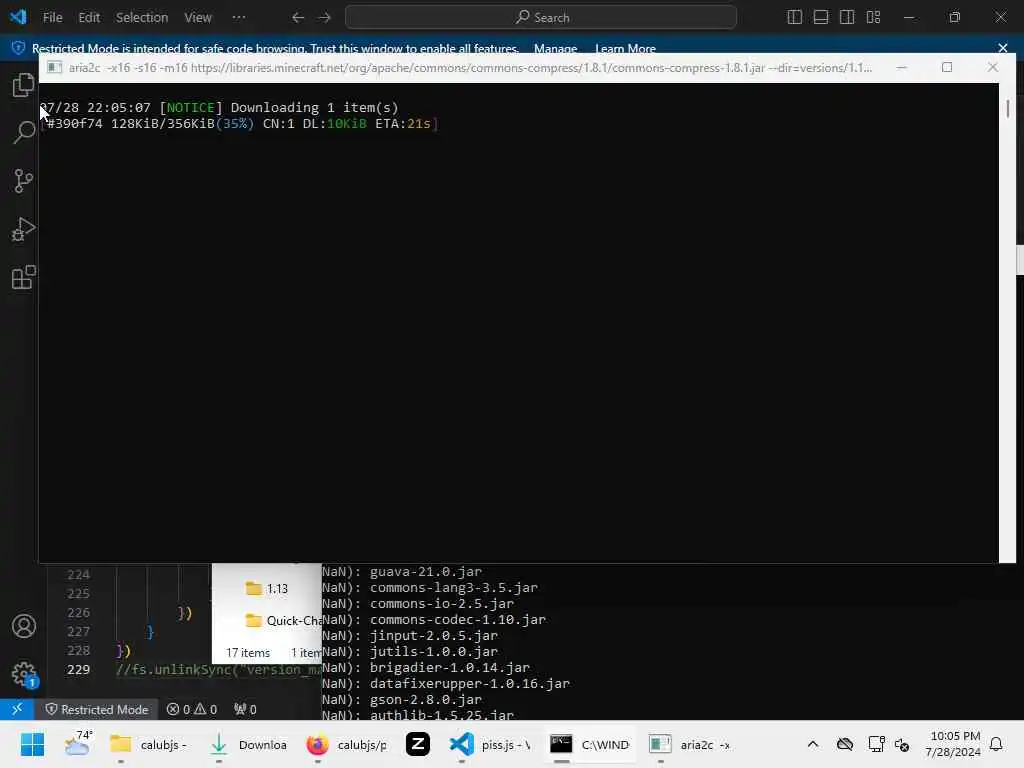The width and height of the screenshot is (1024, 768).
Task: Open the View menu
Action: [x=197, y=18]
